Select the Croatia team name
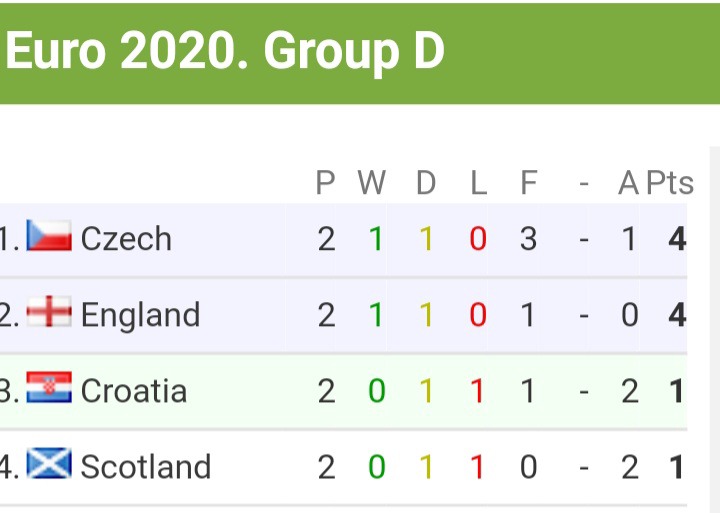Viewport: 720px width, 513px height. click(134, 391)
